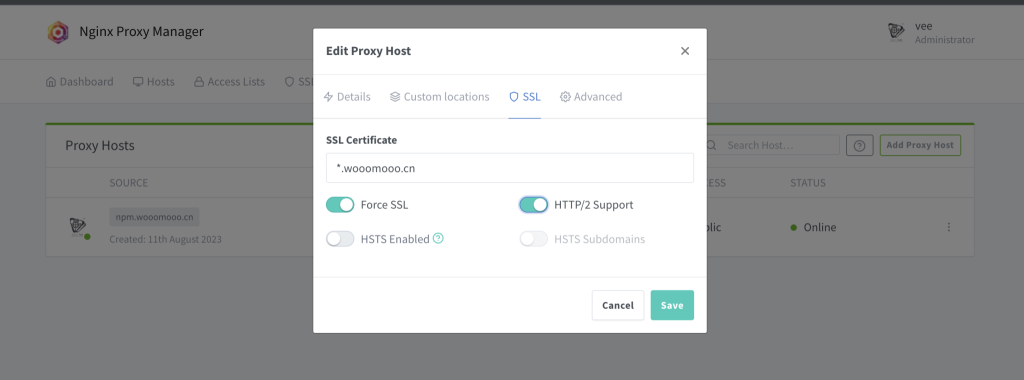Click the npm.wooomooo.cn host avatar
Image resolution: width=1024 pixels, height=380 pixels.
pos(78,227)
